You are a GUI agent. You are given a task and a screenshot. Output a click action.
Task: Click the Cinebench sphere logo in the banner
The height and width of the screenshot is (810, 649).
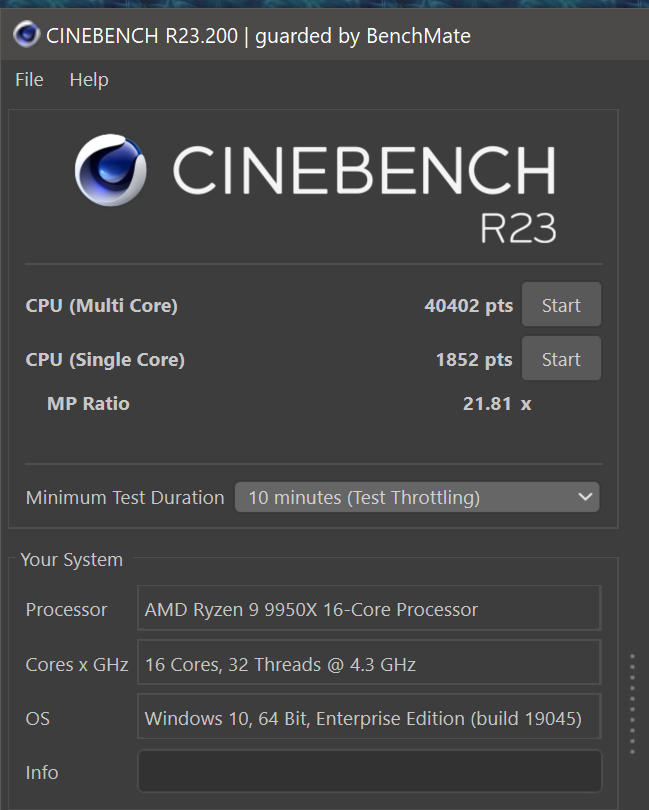pyautogui.click(x=110, y=171)
